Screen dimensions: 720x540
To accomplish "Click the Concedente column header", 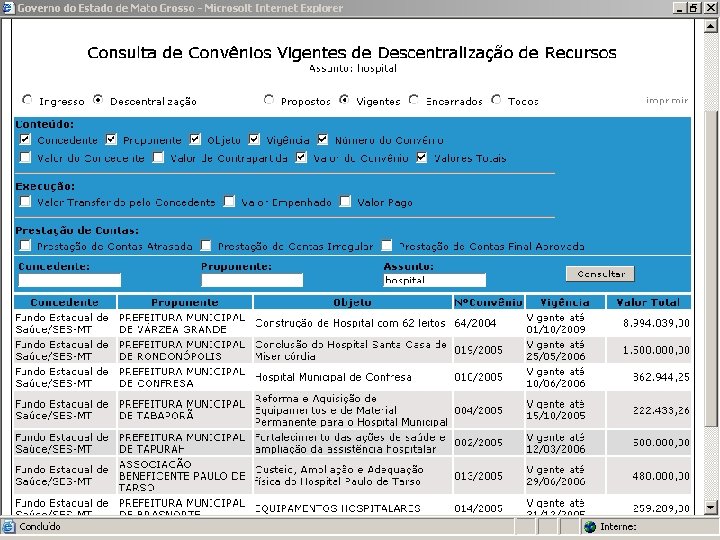I will (x=64, y=302).
